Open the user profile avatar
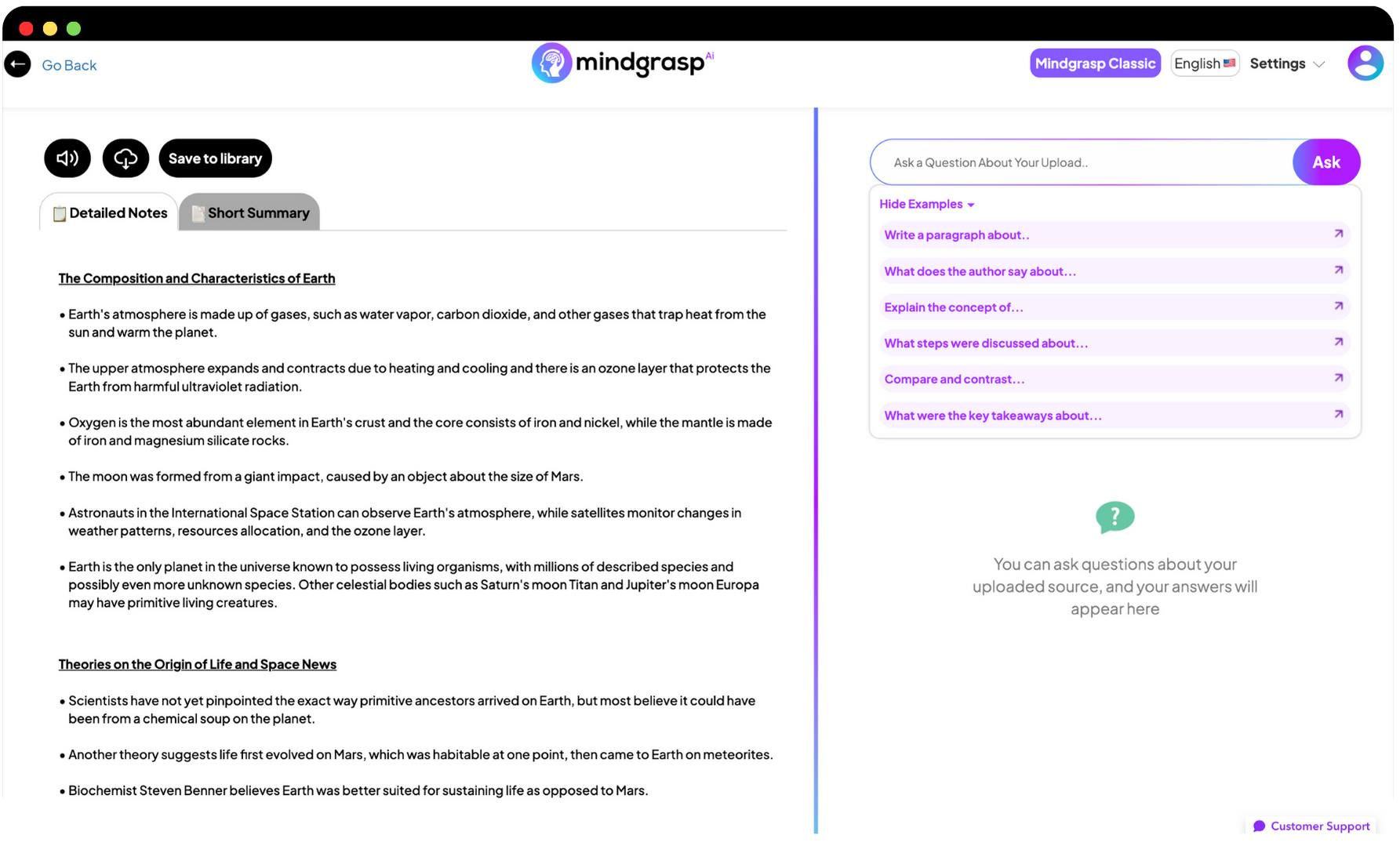 click(1365, 64)
